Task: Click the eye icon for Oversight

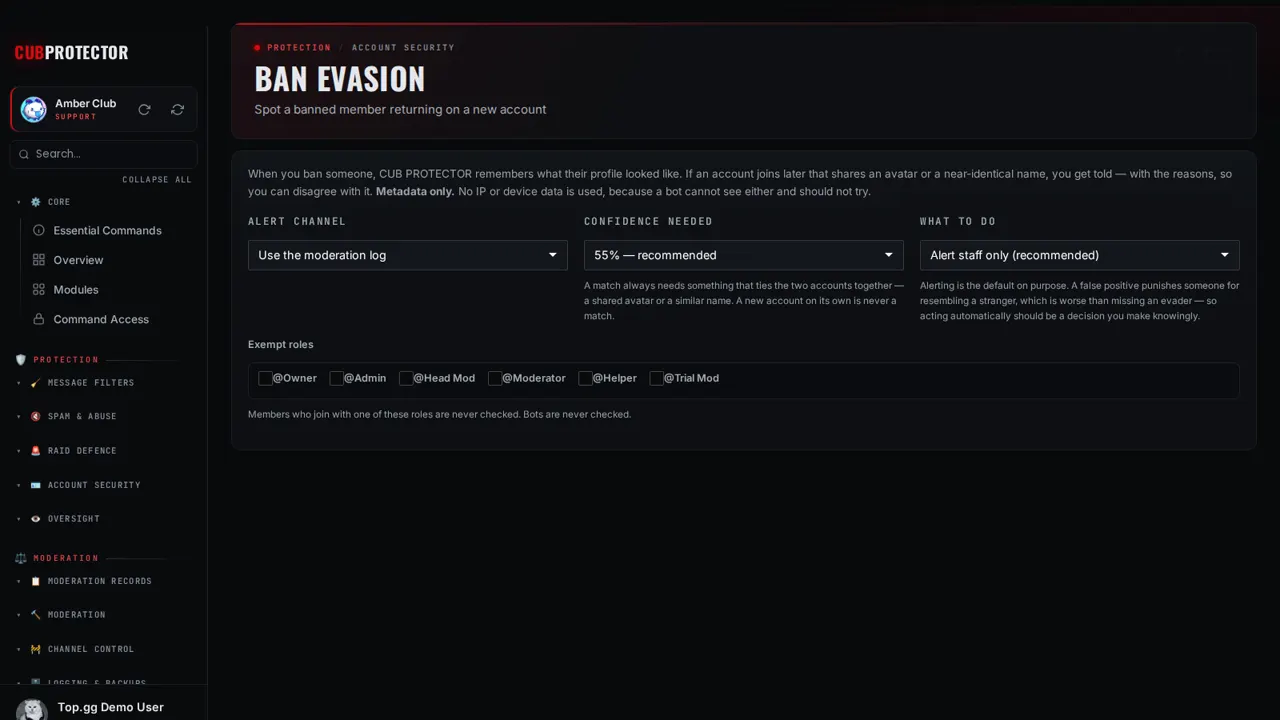Action: point(36,519)
